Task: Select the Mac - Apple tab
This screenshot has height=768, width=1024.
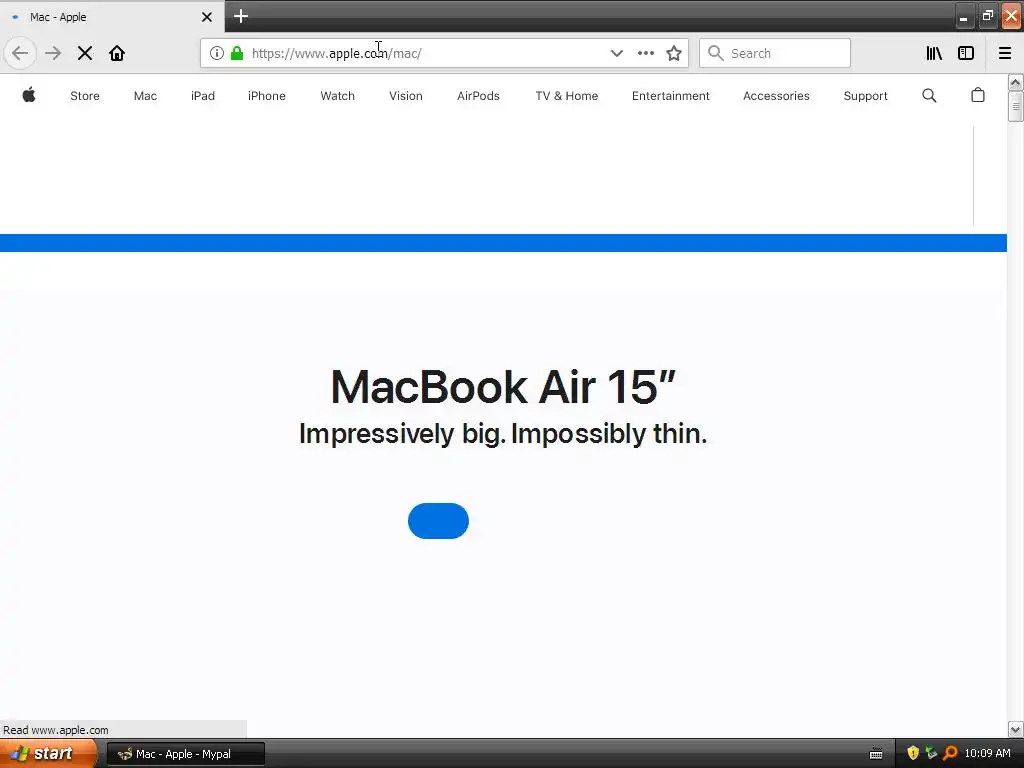Action: click(x=112, y=17)
